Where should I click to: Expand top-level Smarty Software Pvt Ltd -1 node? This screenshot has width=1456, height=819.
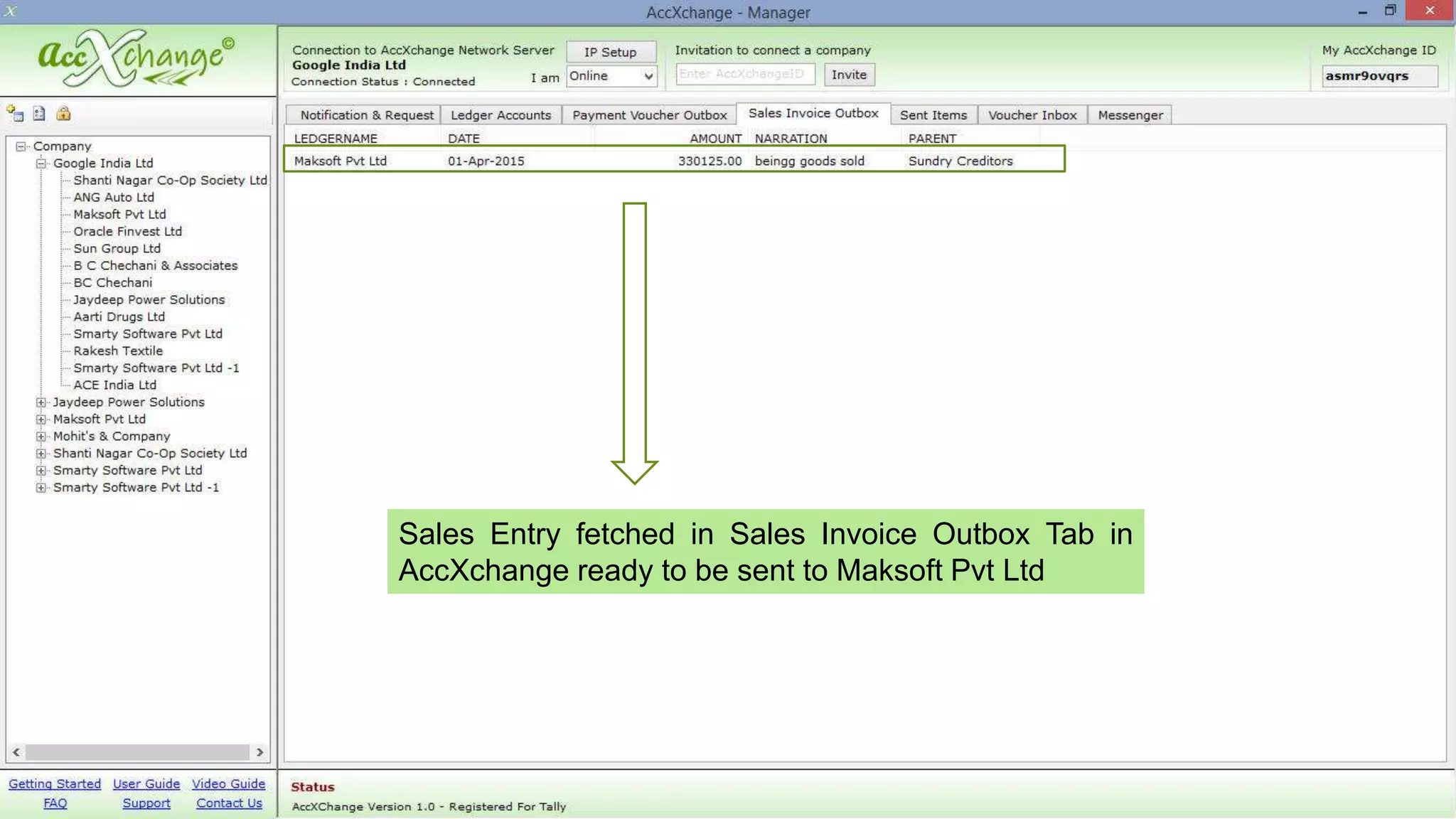pyautogui.click(x=41, y=487)
